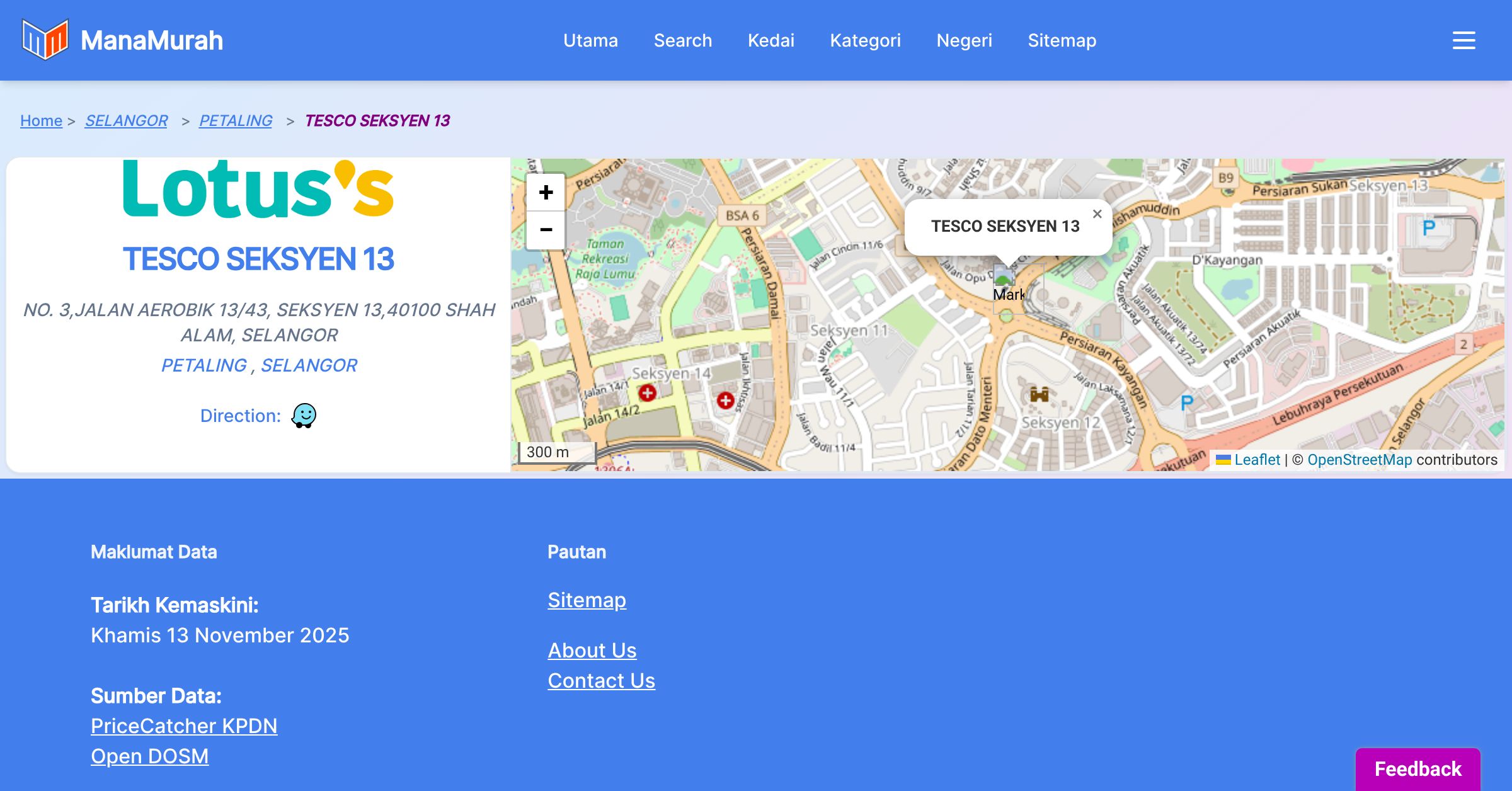Go to the Search page
Screen dimensions: 1512x791
tap(682, 40)
